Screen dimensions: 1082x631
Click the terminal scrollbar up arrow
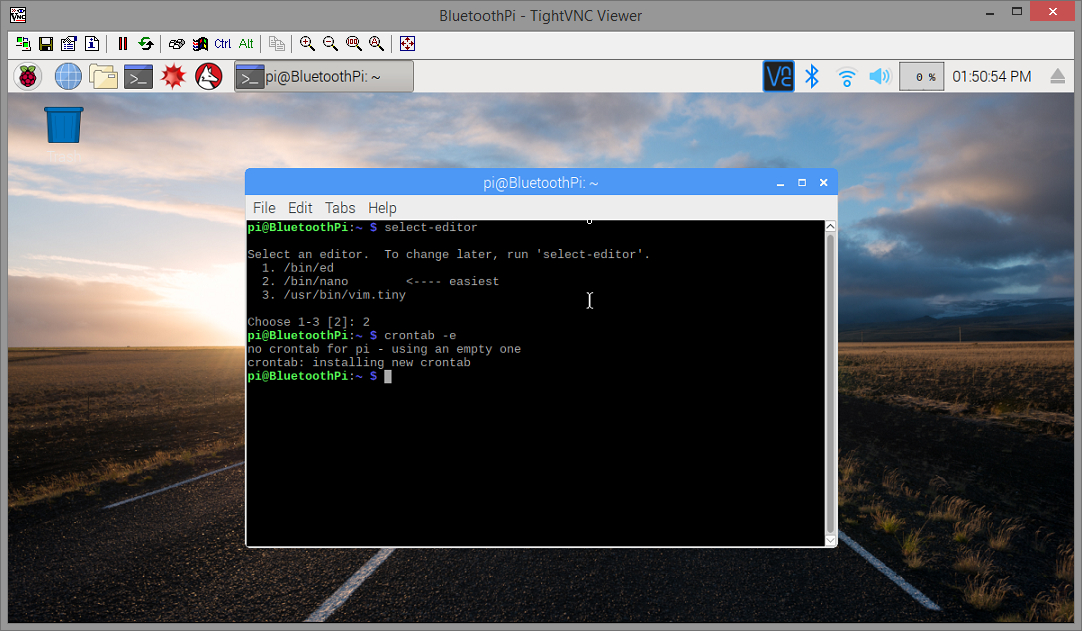pyautogui.click(x=830, y=226)
